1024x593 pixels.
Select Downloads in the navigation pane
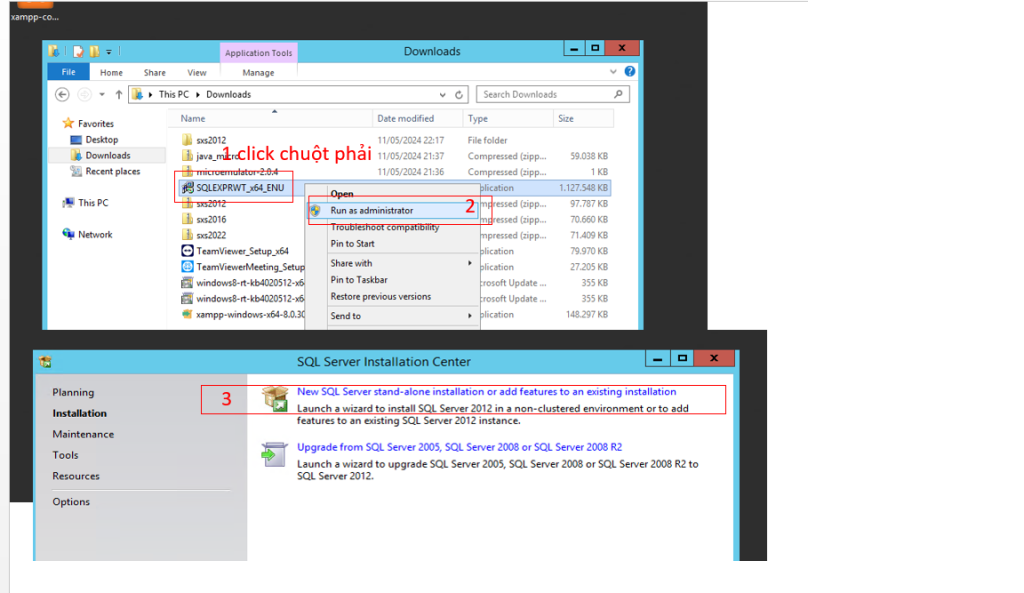(x=108, y=155)
